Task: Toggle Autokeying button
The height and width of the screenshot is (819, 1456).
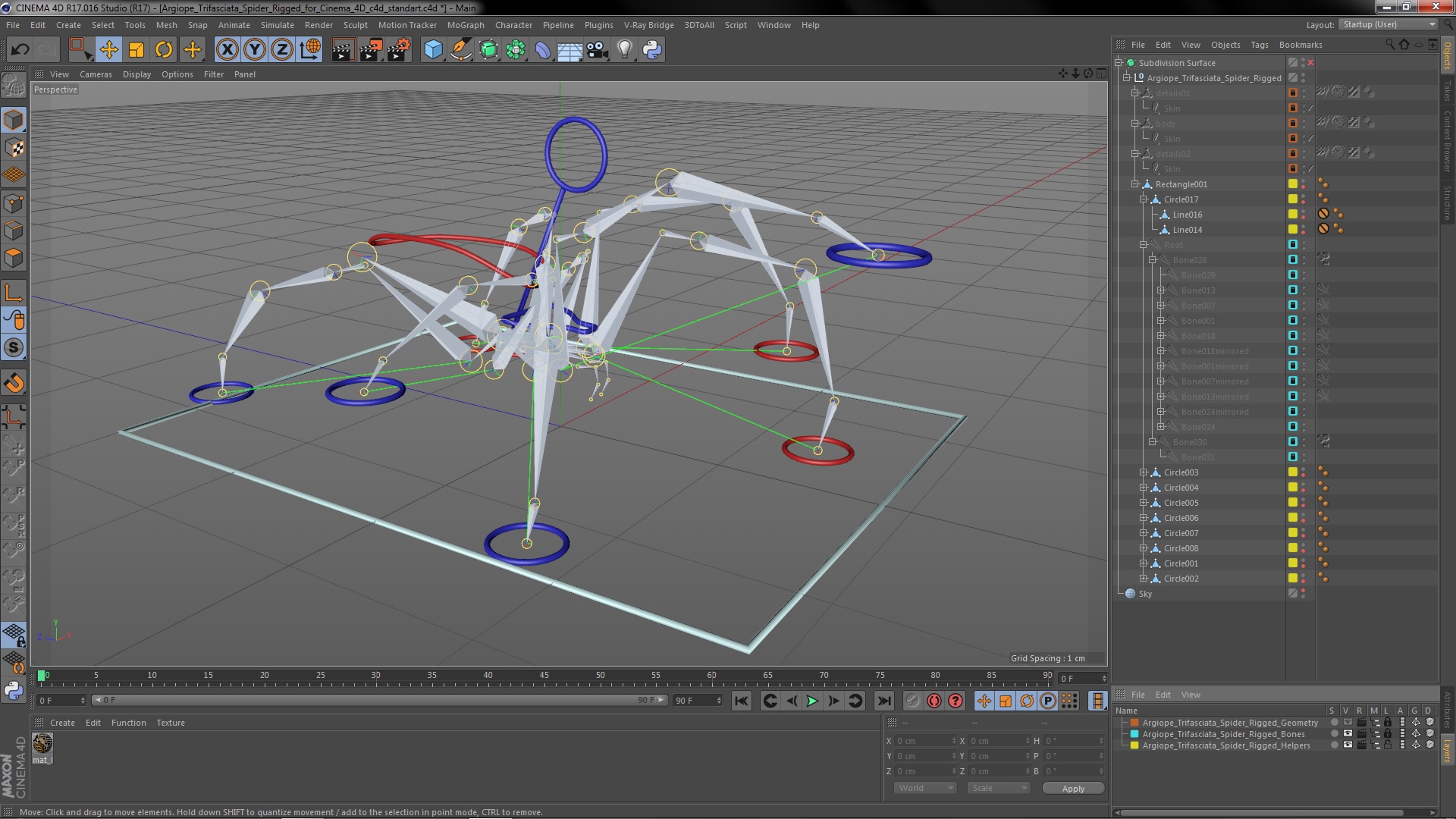Action: coord(934,701)
